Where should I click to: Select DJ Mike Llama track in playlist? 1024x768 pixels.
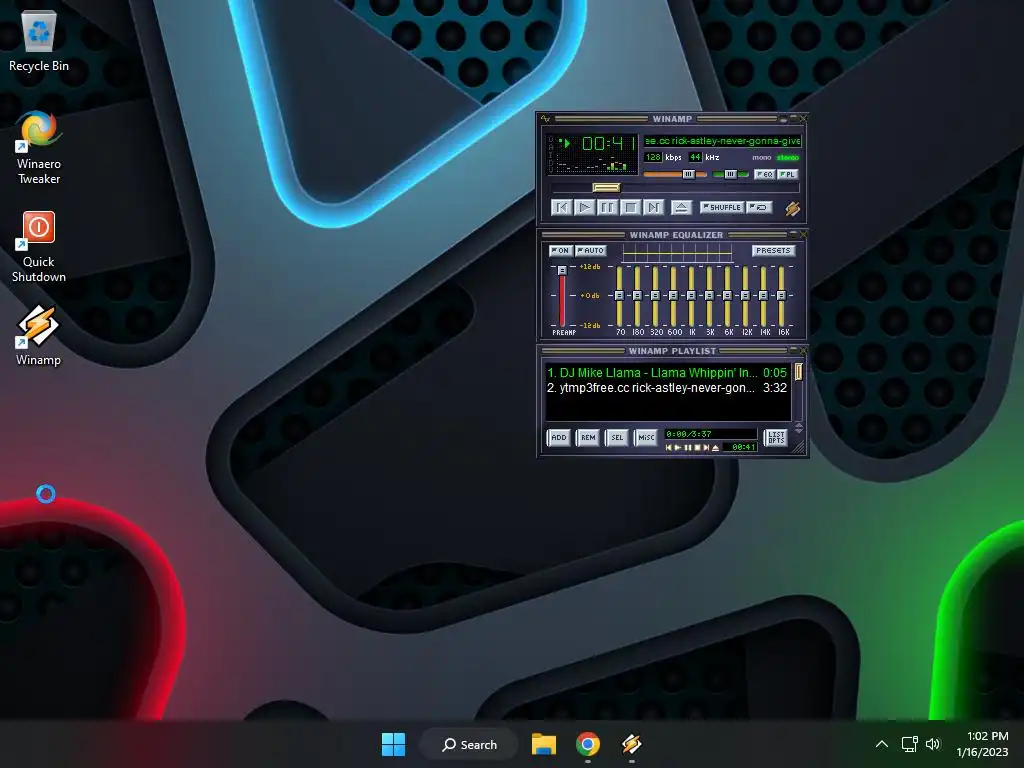pos(667,373)
